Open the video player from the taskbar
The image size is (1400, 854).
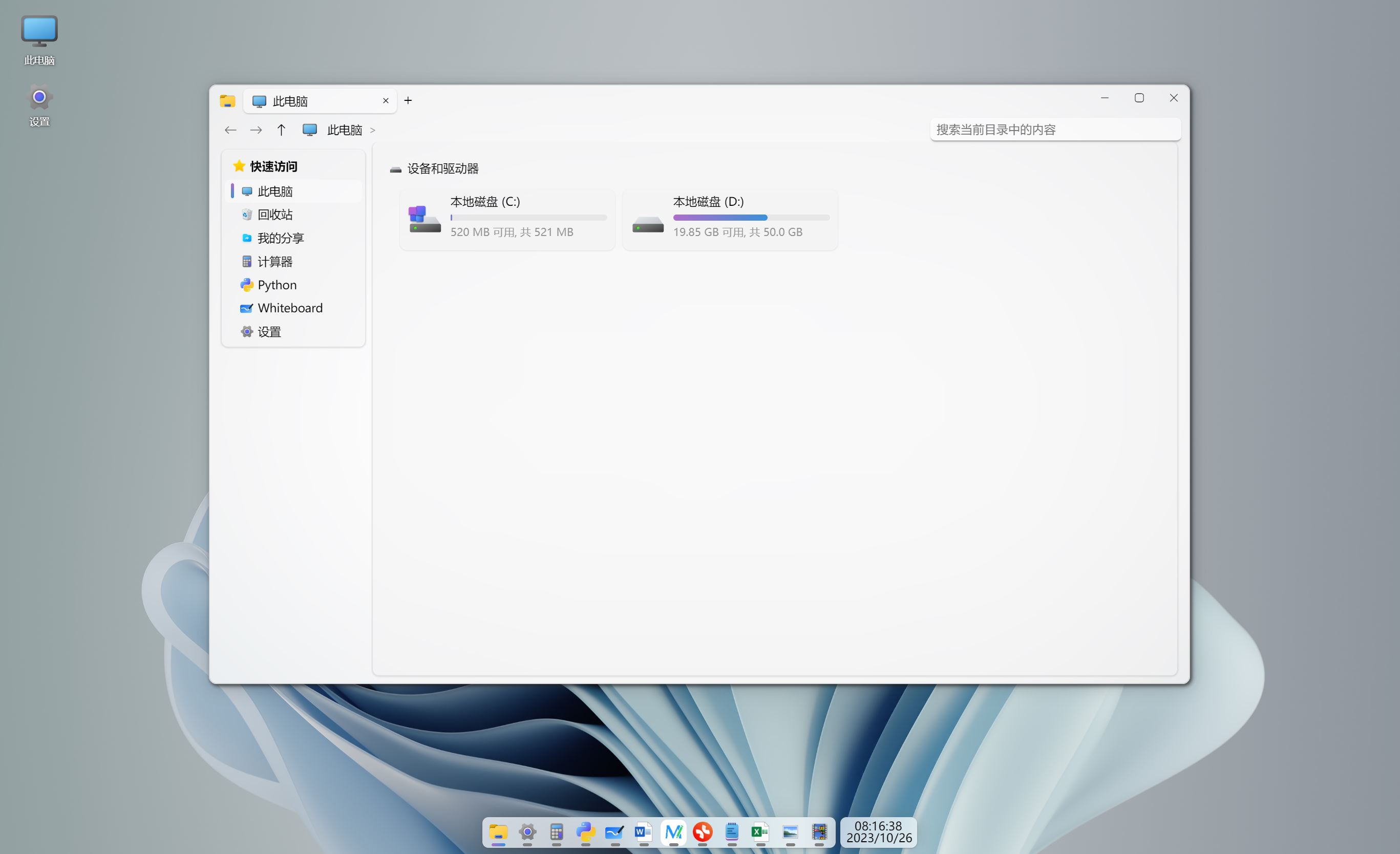click(820, 833)
